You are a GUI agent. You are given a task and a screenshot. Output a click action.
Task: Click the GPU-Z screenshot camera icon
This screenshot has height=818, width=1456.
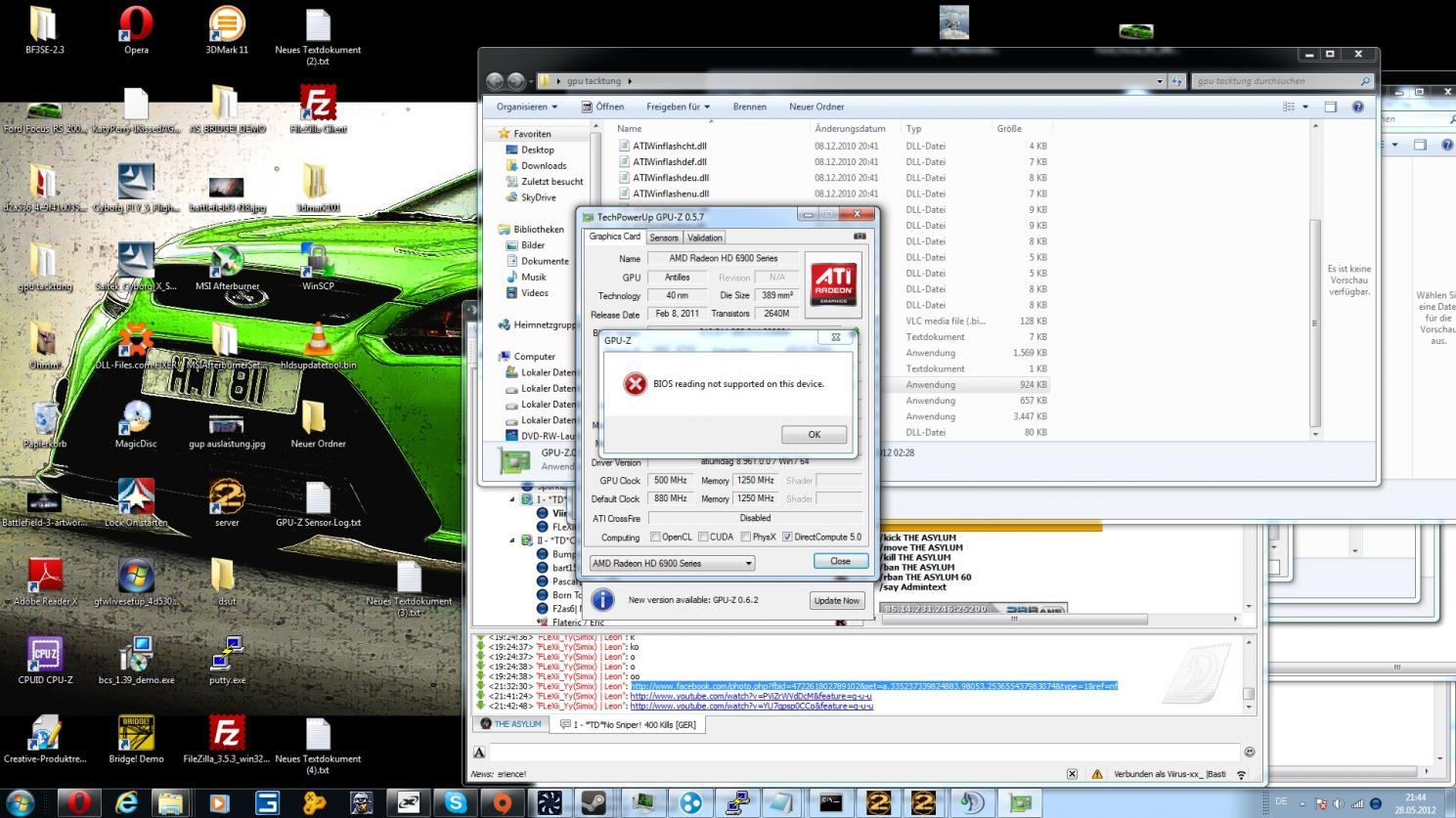[x=860, y=237]
